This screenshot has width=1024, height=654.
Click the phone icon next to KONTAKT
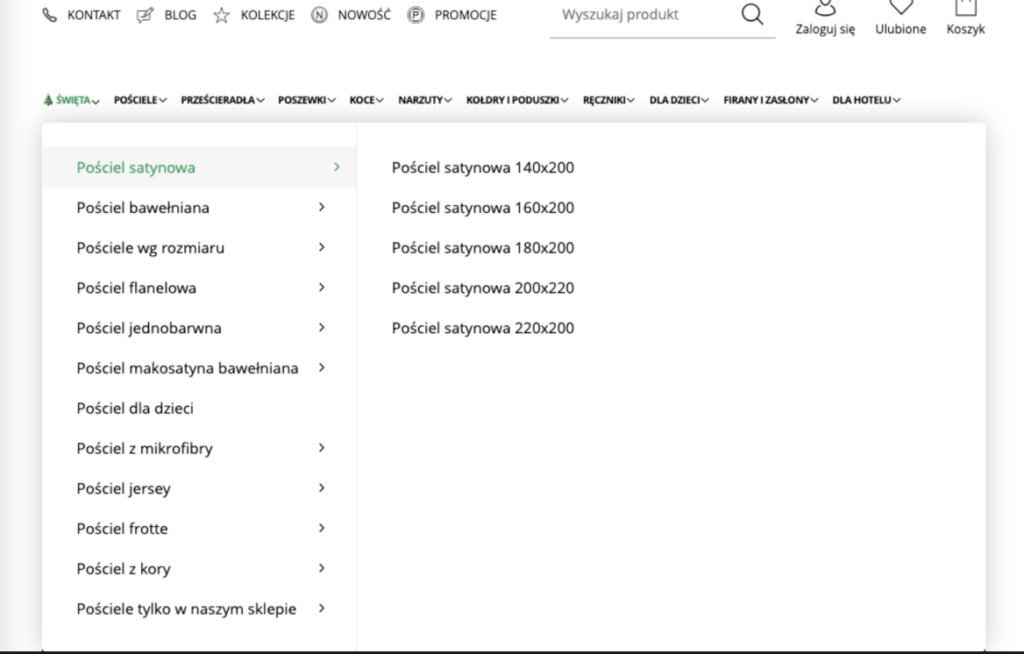pos(50,15)
